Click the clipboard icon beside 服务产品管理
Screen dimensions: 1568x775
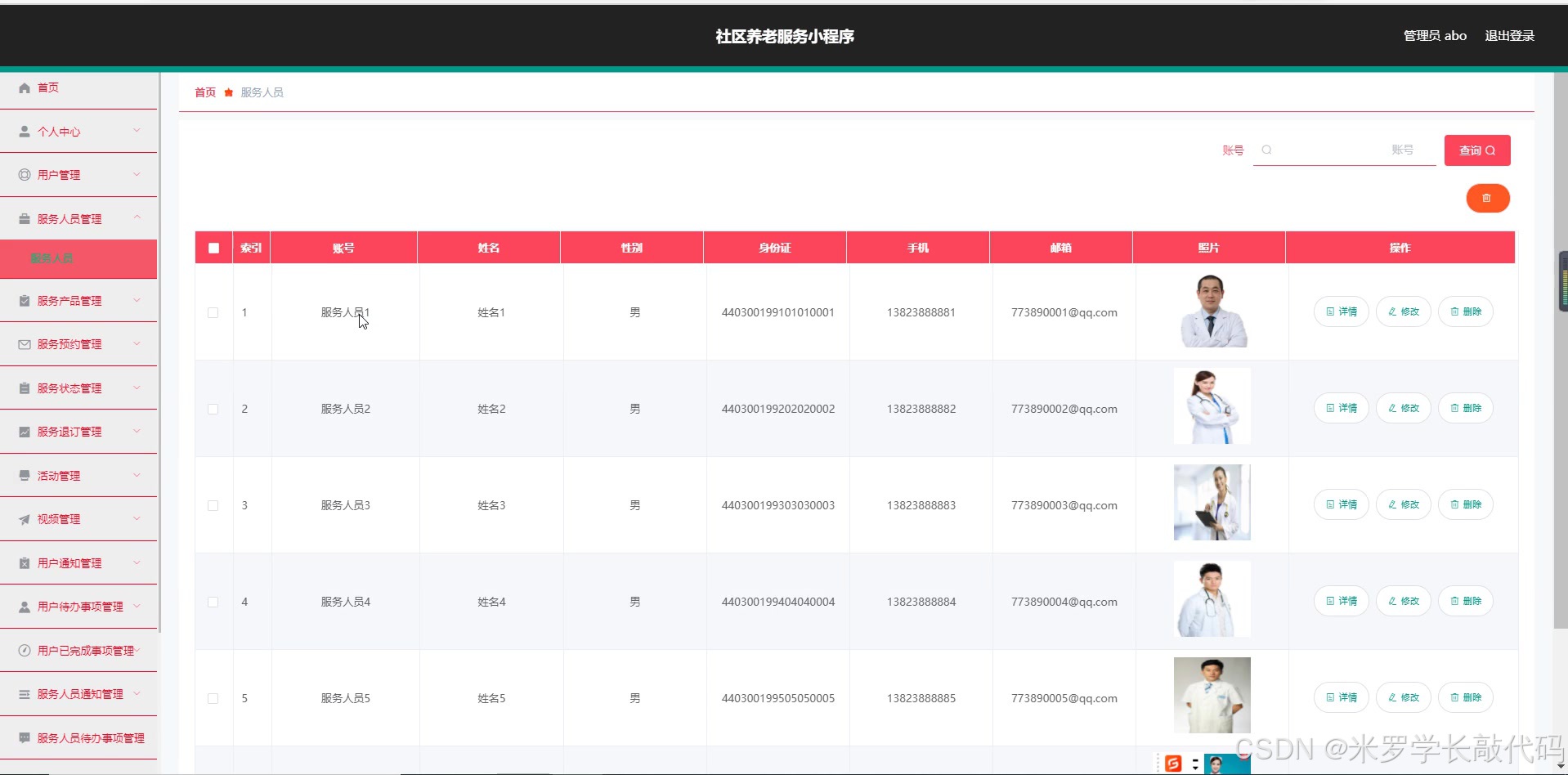pos(25,301)
